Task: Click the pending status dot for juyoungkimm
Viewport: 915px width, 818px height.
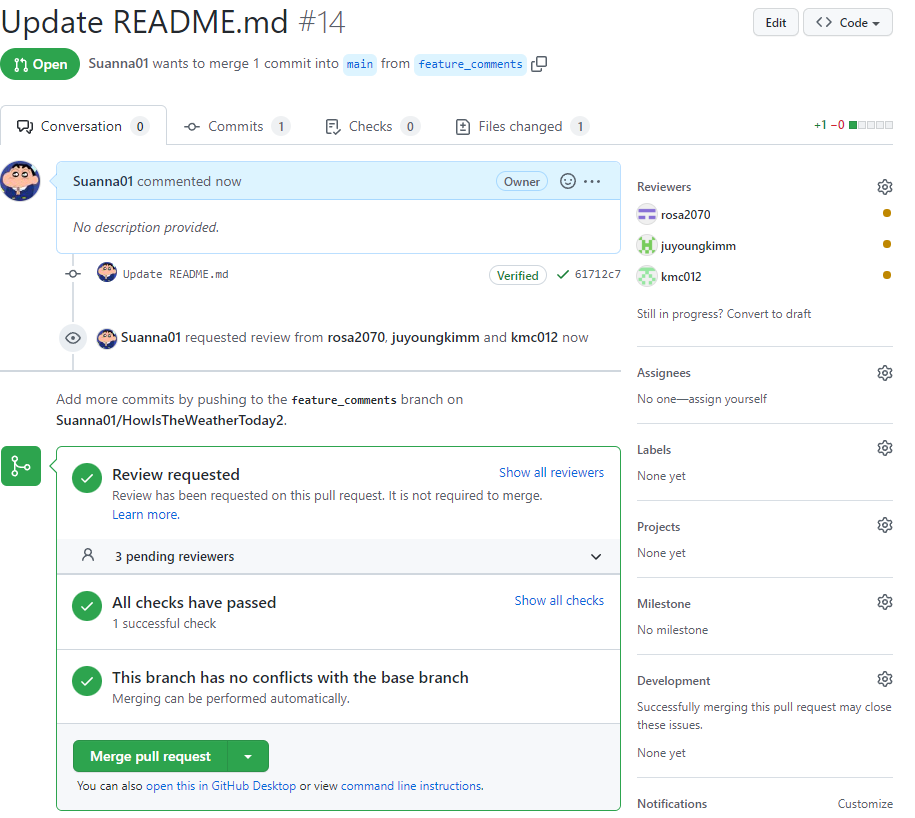Action: (886, 244)
